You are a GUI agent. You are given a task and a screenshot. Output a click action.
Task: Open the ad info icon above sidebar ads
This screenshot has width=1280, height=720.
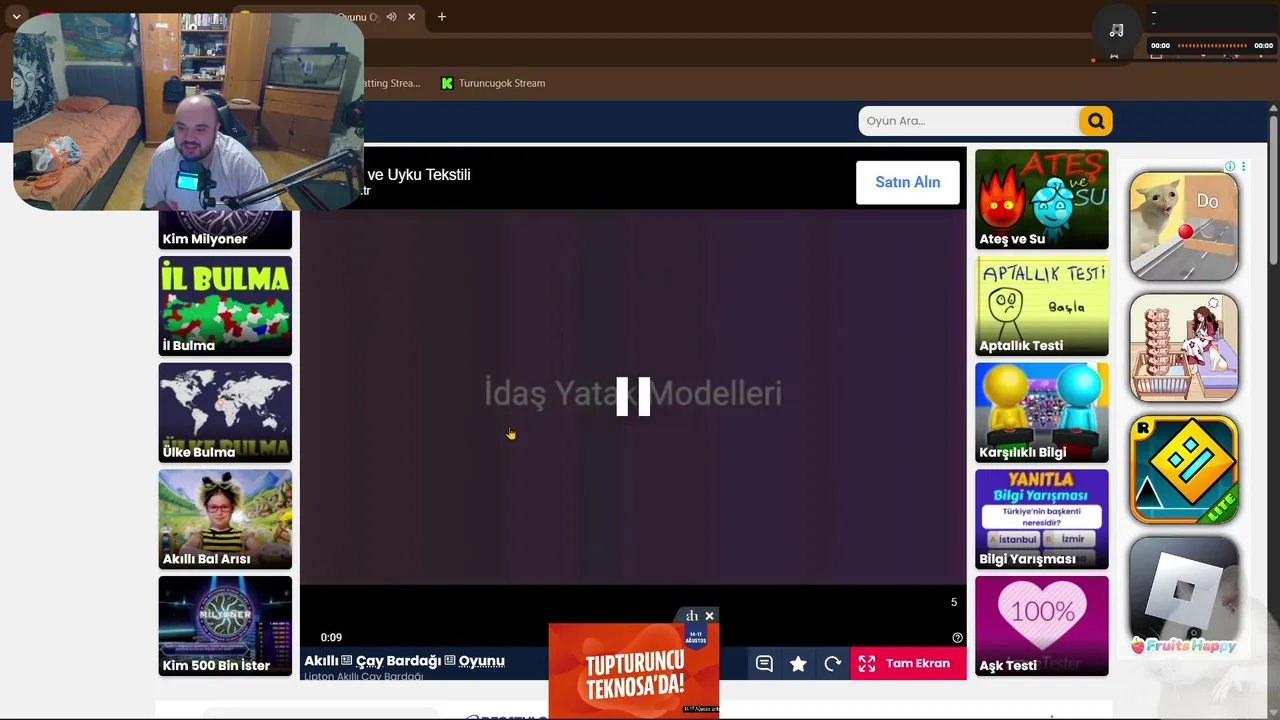click(1231, 166)
